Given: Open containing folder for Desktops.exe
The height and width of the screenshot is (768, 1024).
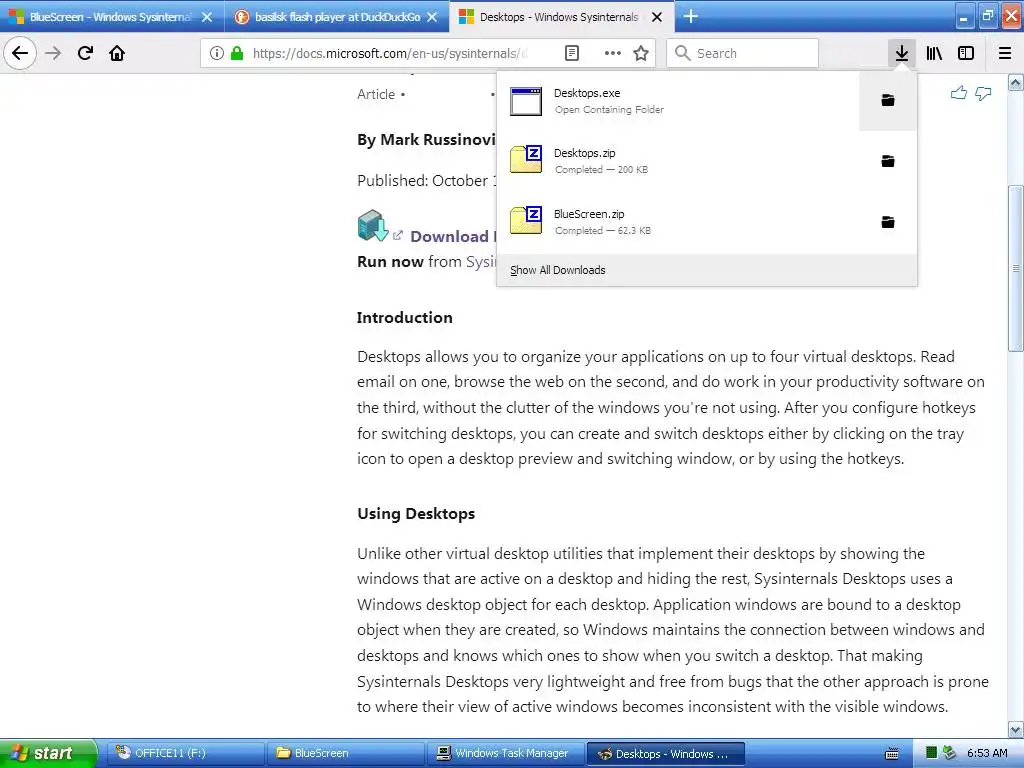Looking at the screenshot, I should (x=888, y=101).
